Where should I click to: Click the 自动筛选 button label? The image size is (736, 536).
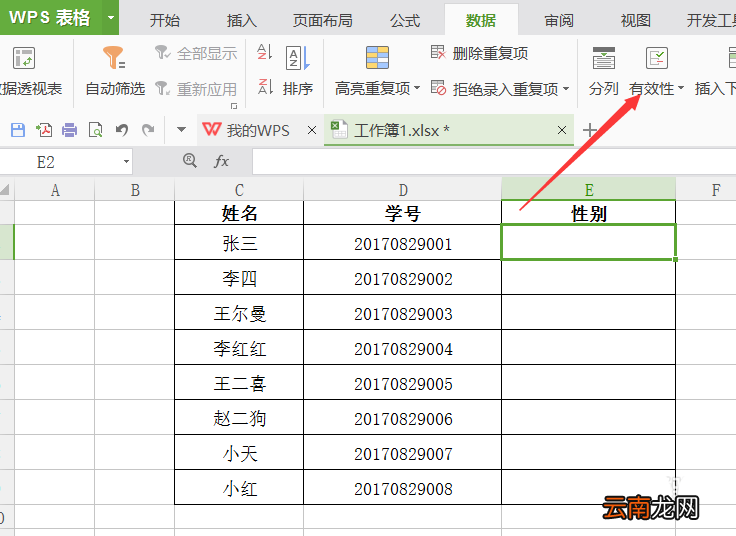coord(115,88)
